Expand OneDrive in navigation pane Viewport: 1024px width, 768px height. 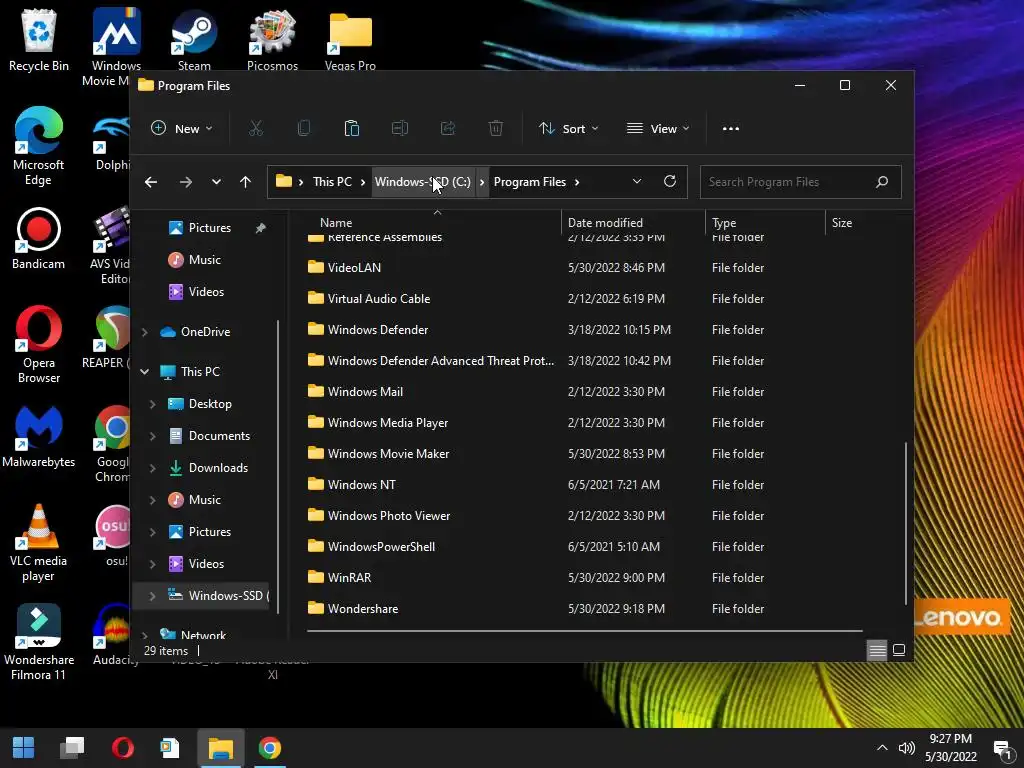coord(144,332)
